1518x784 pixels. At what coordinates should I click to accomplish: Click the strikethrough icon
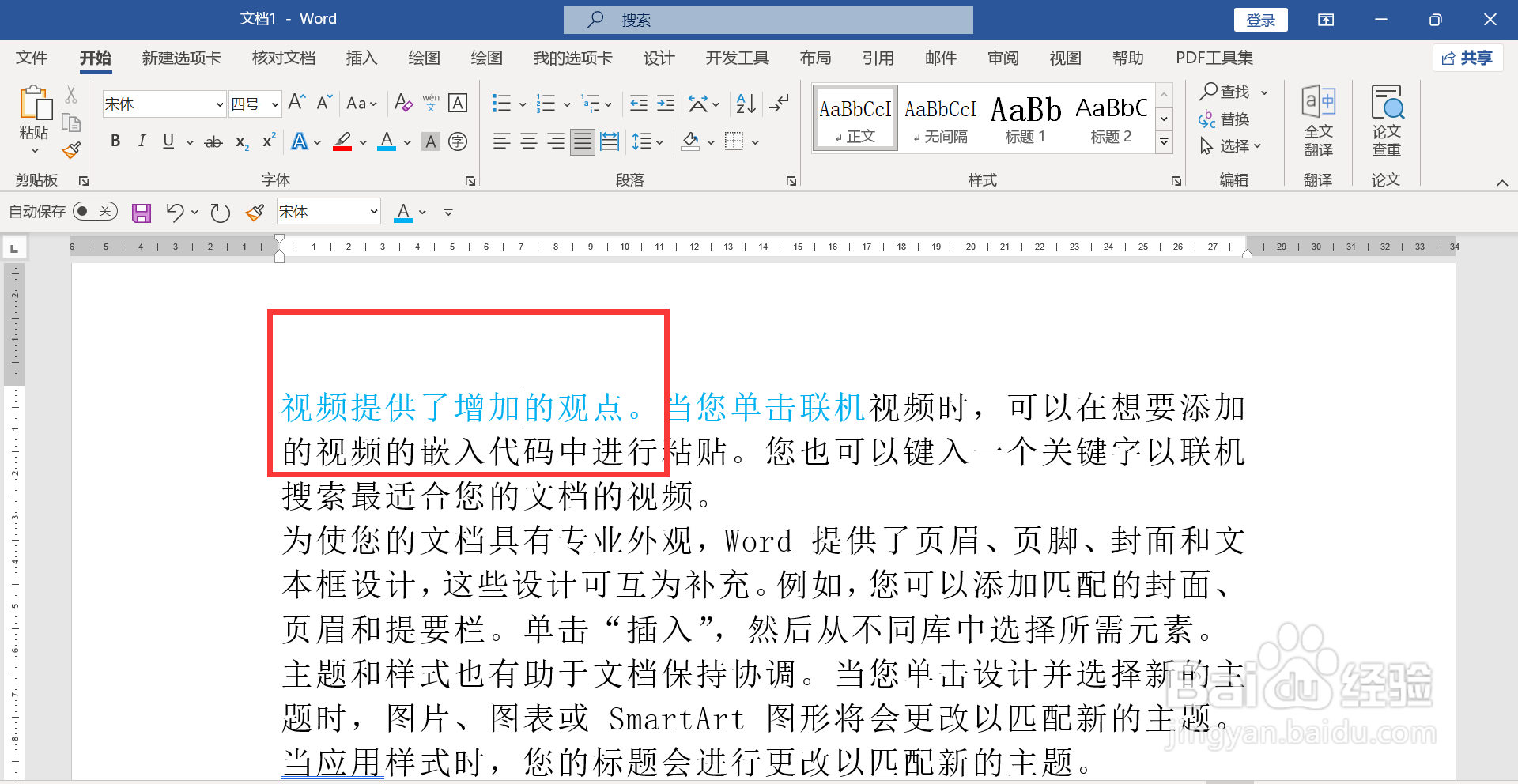click(212, 141)
